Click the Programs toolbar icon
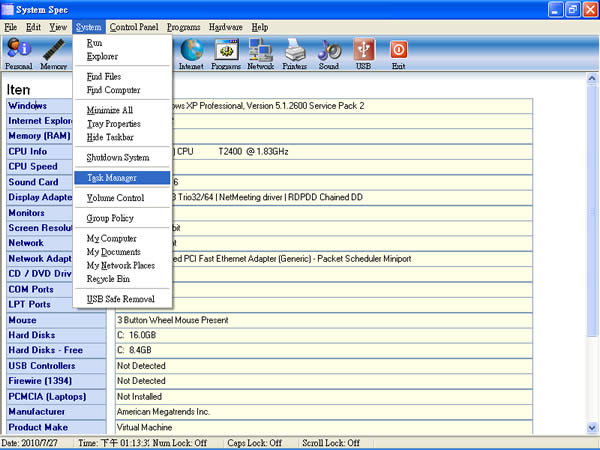 point(226,54)
